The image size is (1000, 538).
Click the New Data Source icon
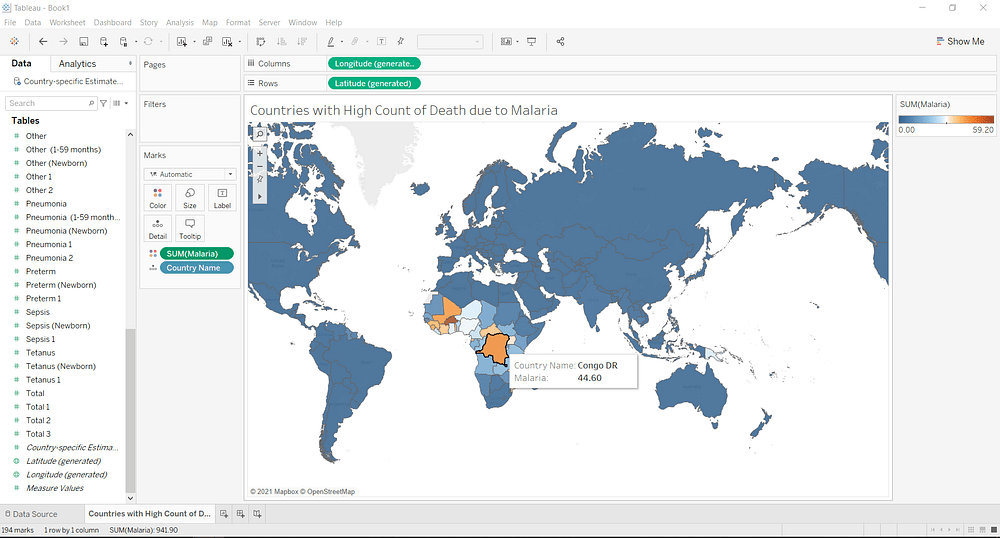(x=104, y=41)
